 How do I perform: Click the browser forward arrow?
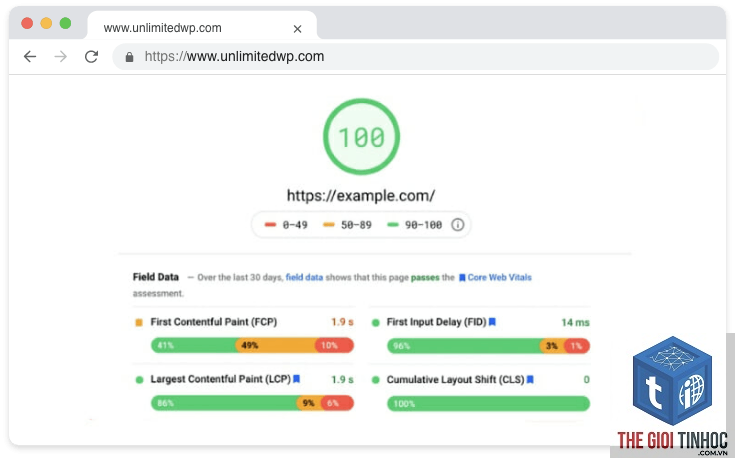click(60, 57)
